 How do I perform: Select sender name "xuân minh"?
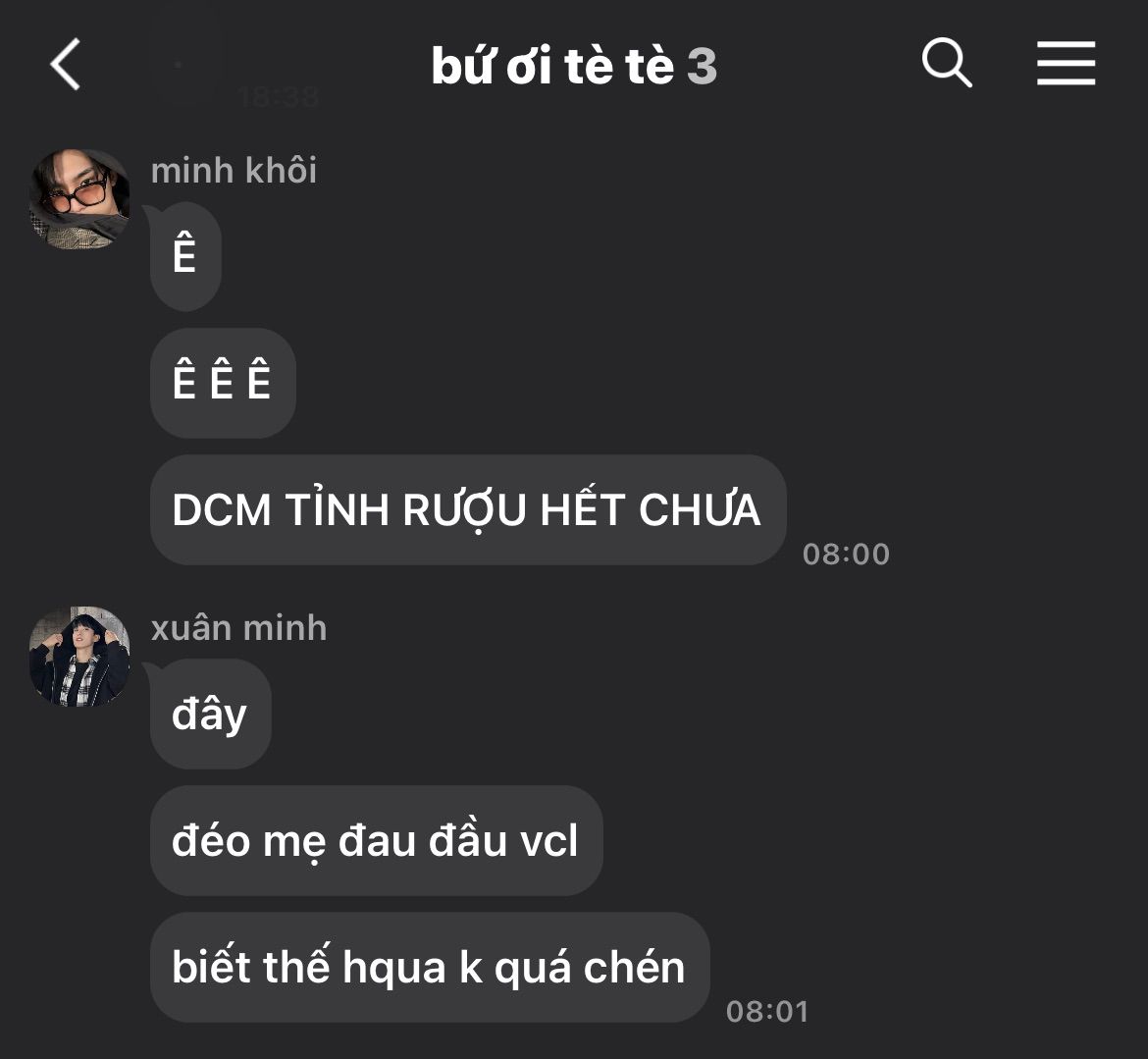point(238,628)
